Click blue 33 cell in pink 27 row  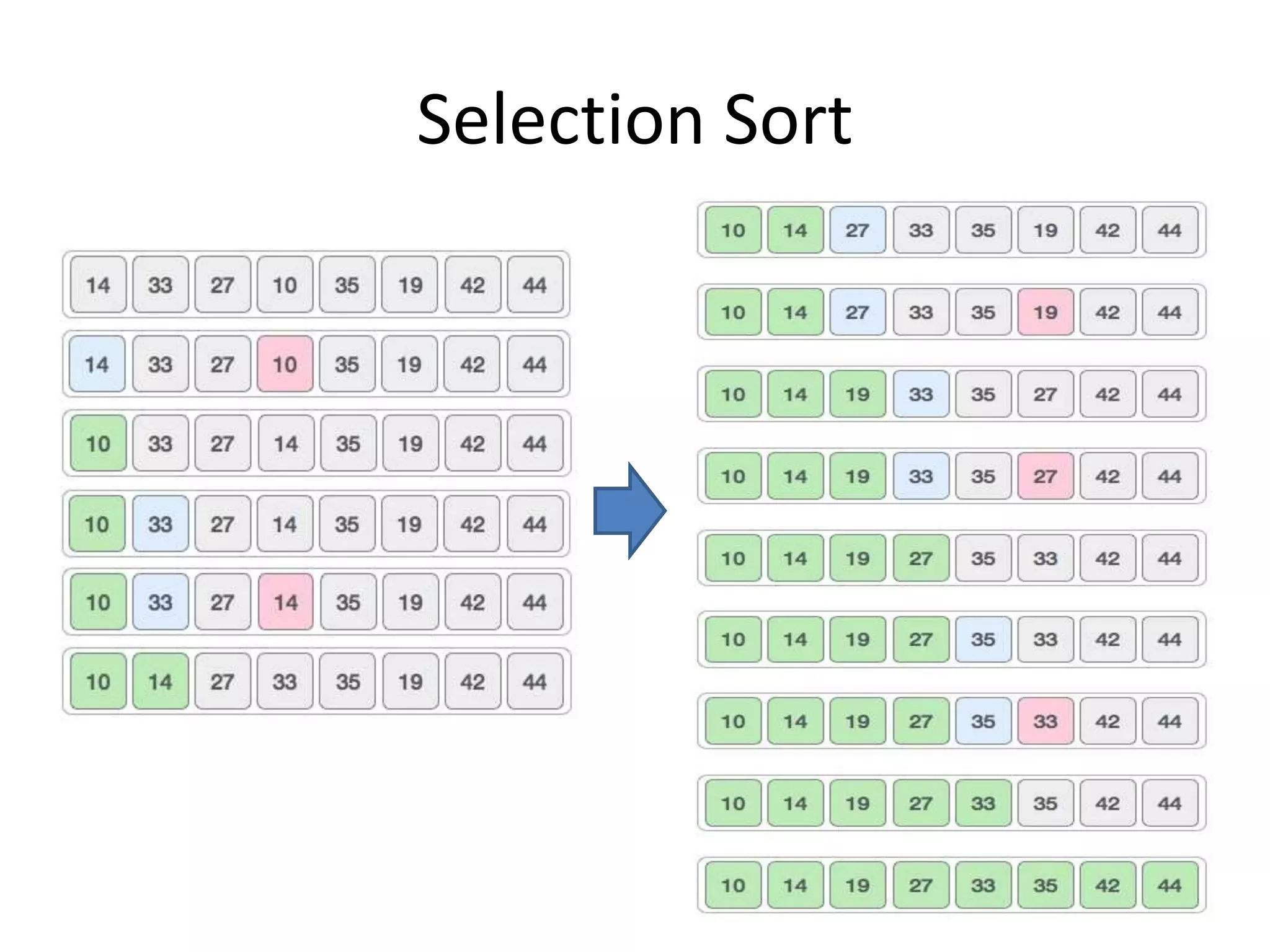point(921,476)
